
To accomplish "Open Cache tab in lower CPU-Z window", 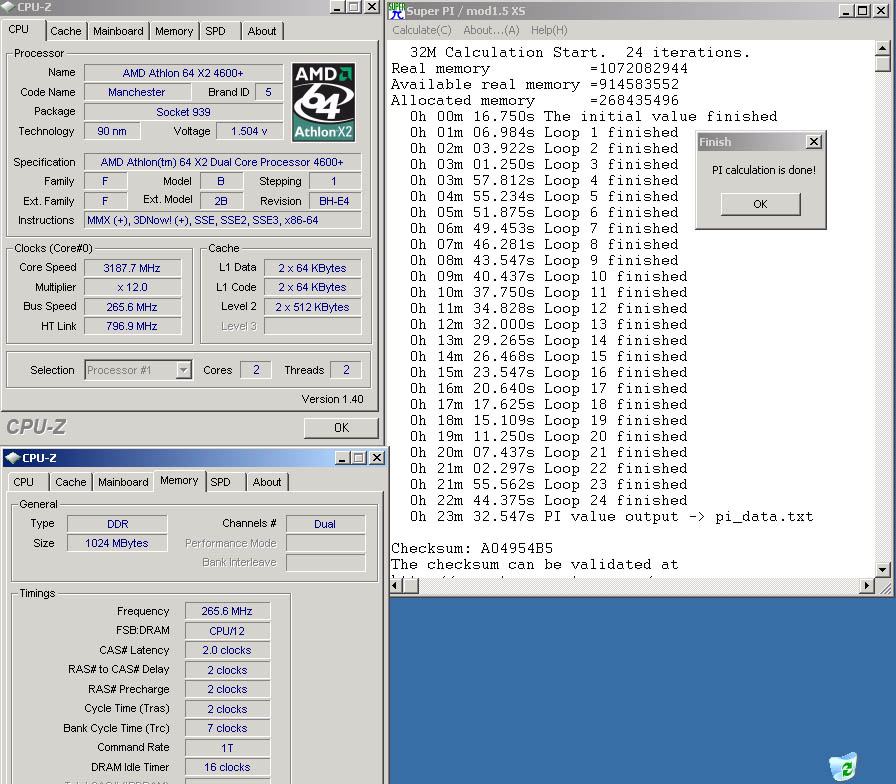I will point(71,482).
